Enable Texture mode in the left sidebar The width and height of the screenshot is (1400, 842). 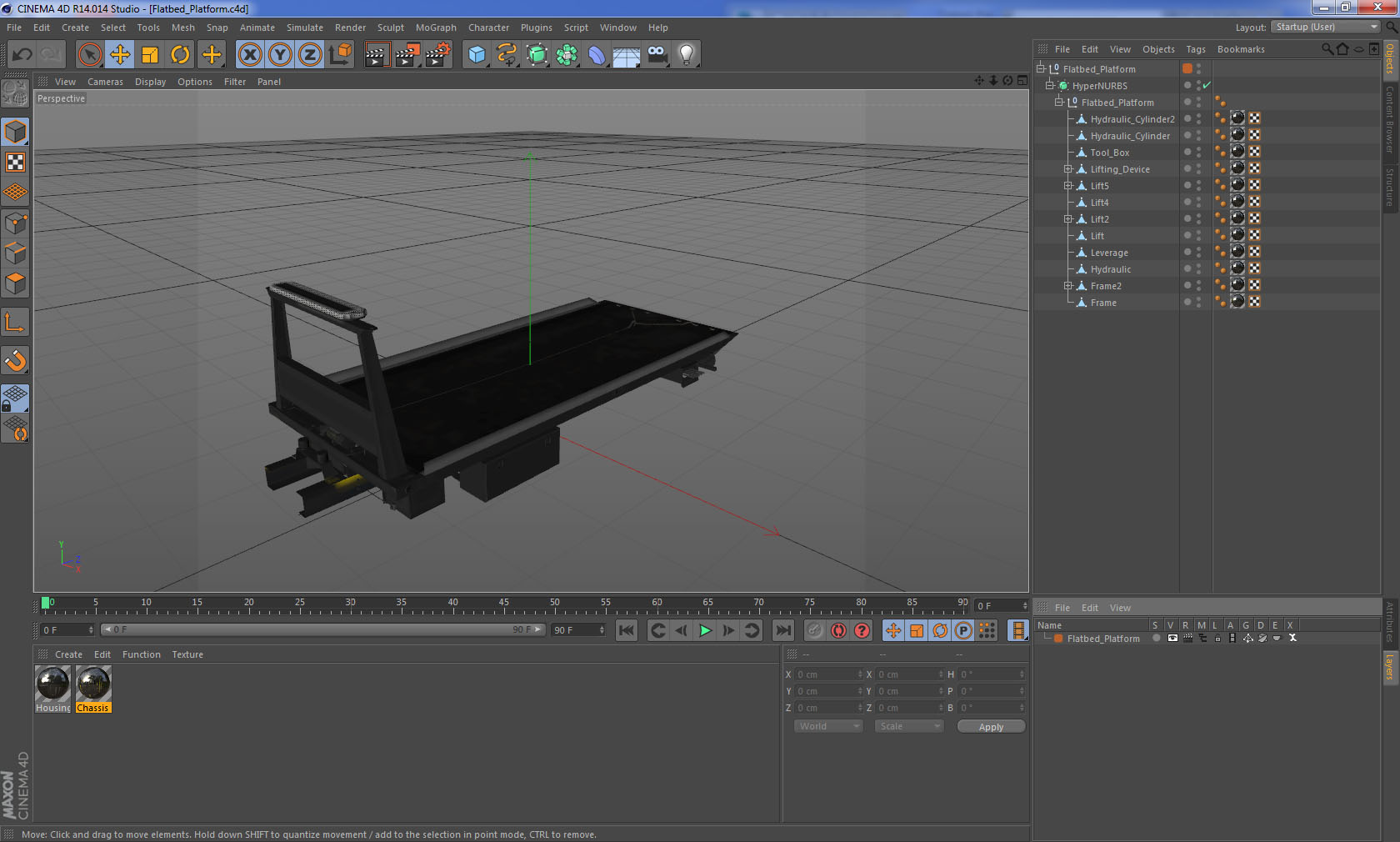15,163
